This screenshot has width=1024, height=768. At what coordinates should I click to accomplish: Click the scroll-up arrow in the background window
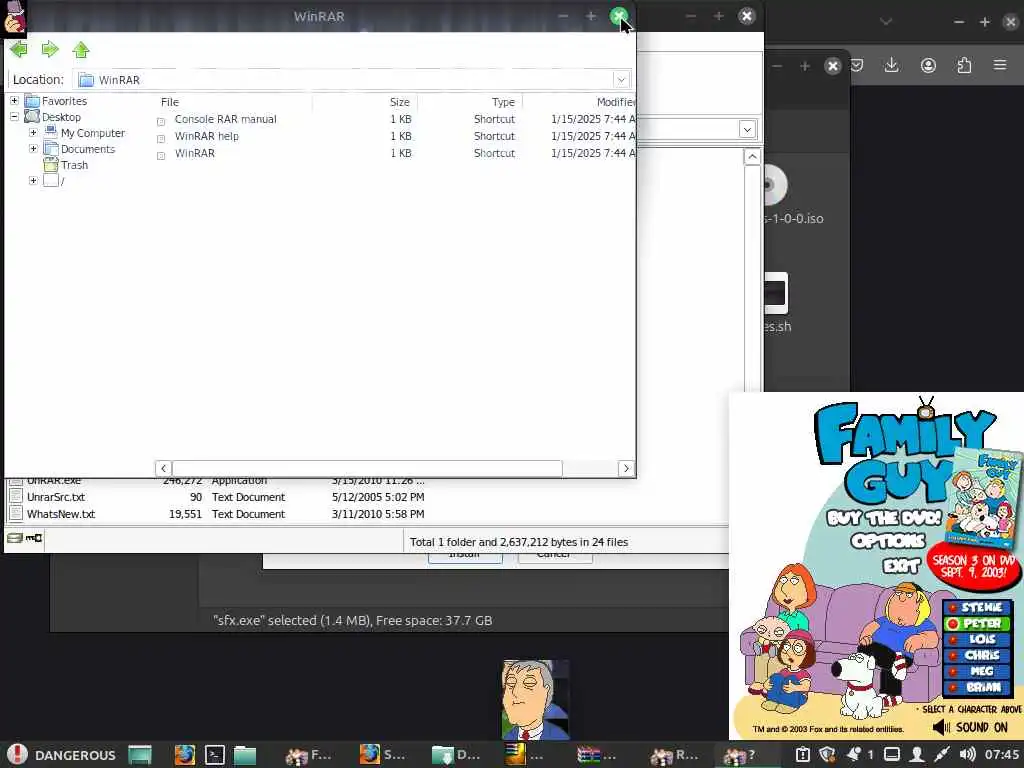752,157
